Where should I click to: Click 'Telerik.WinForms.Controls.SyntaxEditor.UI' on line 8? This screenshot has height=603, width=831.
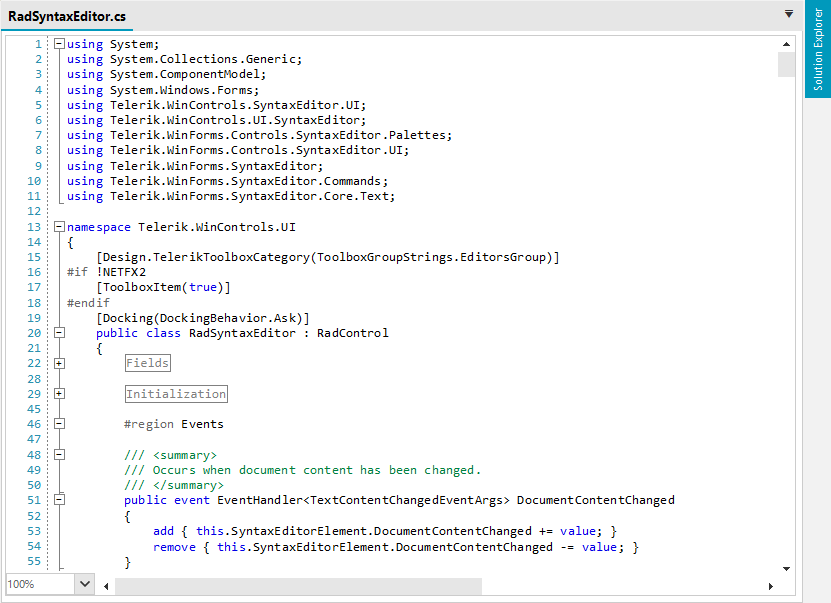(257, 150)
